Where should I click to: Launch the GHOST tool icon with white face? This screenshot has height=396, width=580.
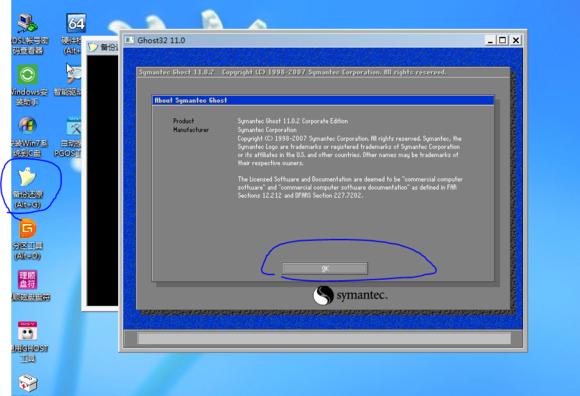[x=28, y=331]
